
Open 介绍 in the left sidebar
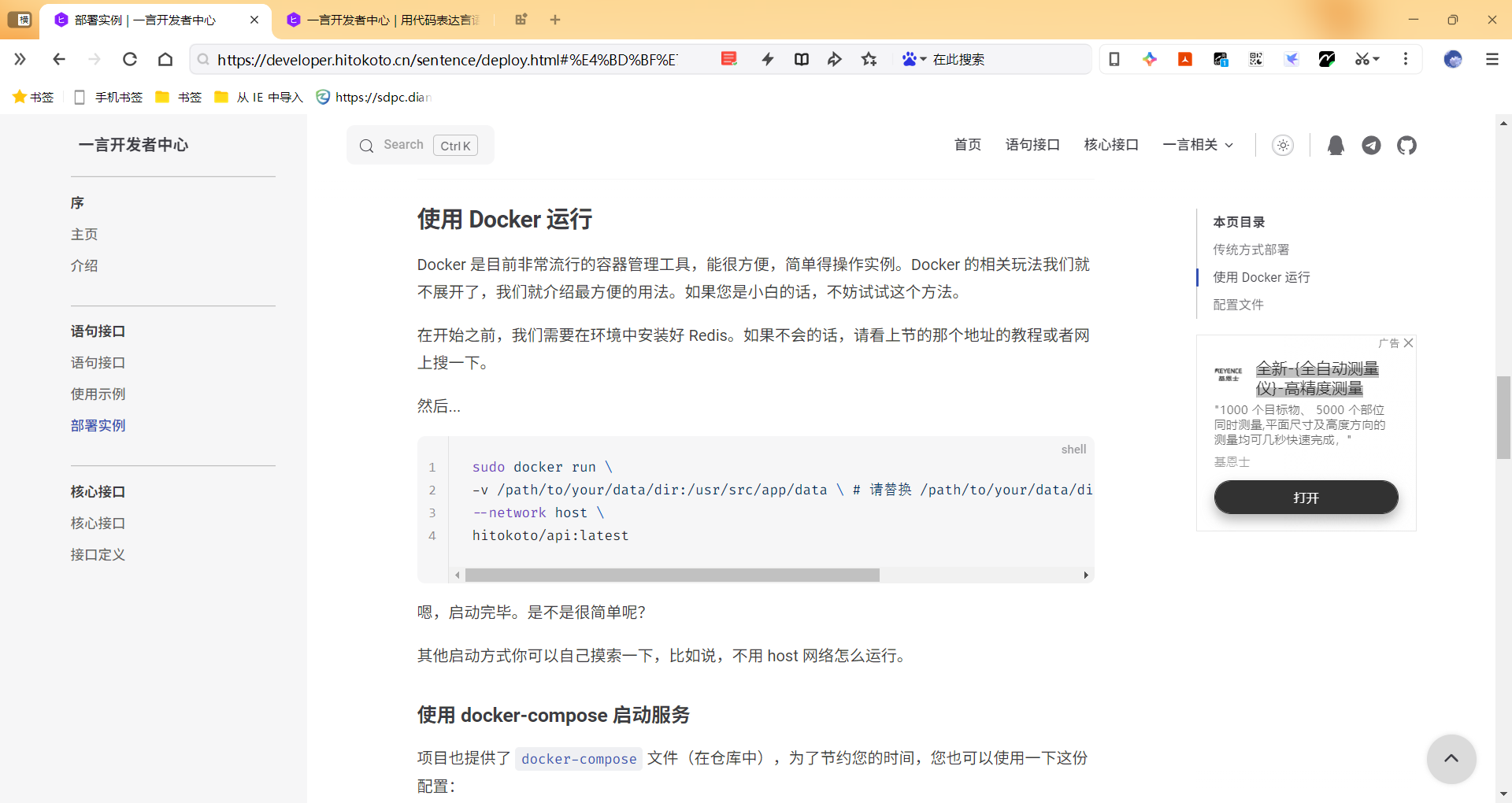84,266
